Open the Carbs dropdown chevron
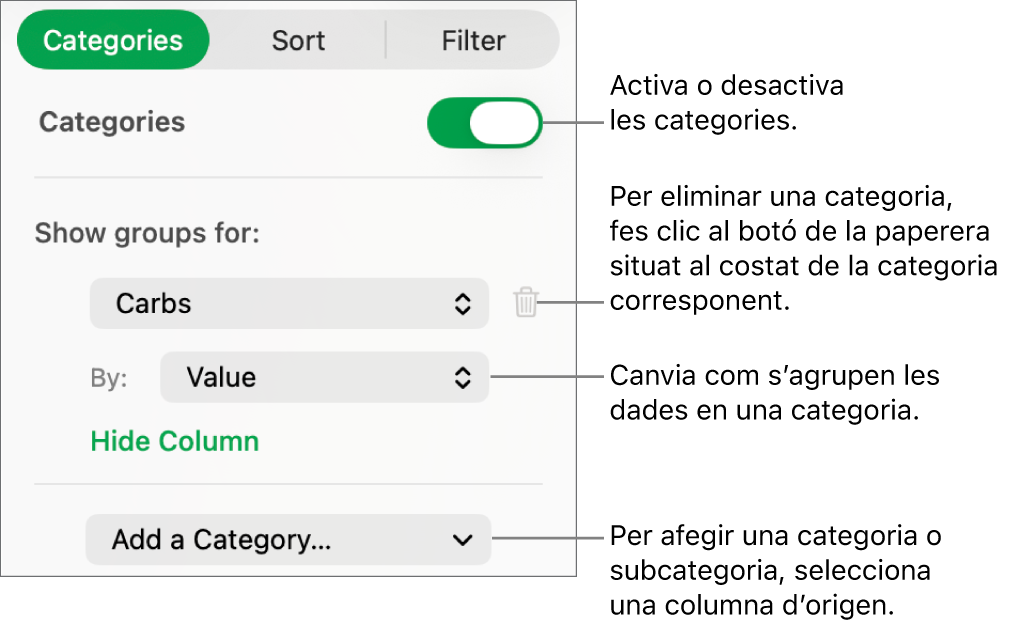This screenshot has width=1012, height=625. (463, 303)
